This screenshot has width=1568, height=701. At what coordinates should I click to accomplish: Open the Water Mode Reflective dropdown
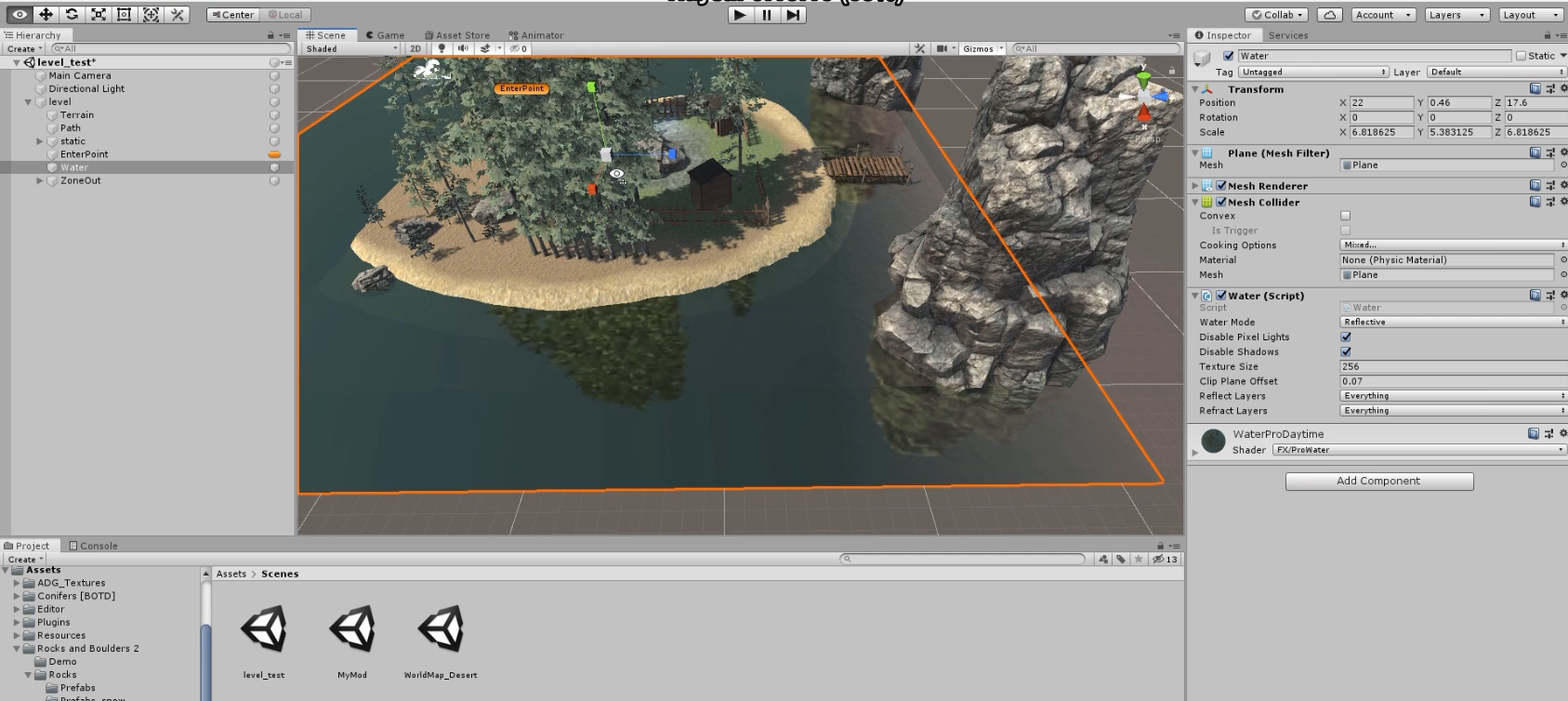pos(1453,322)
